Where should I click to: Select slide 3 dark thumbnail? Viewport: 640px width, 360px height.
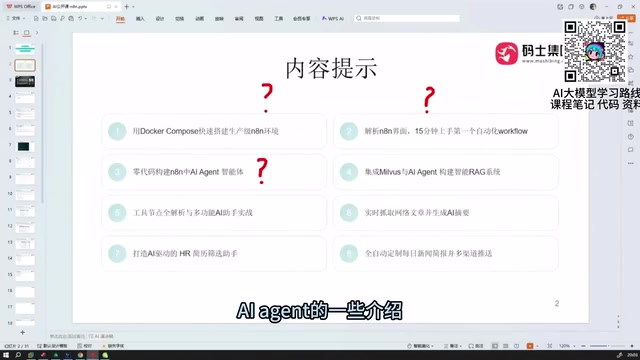pos(25,81)
